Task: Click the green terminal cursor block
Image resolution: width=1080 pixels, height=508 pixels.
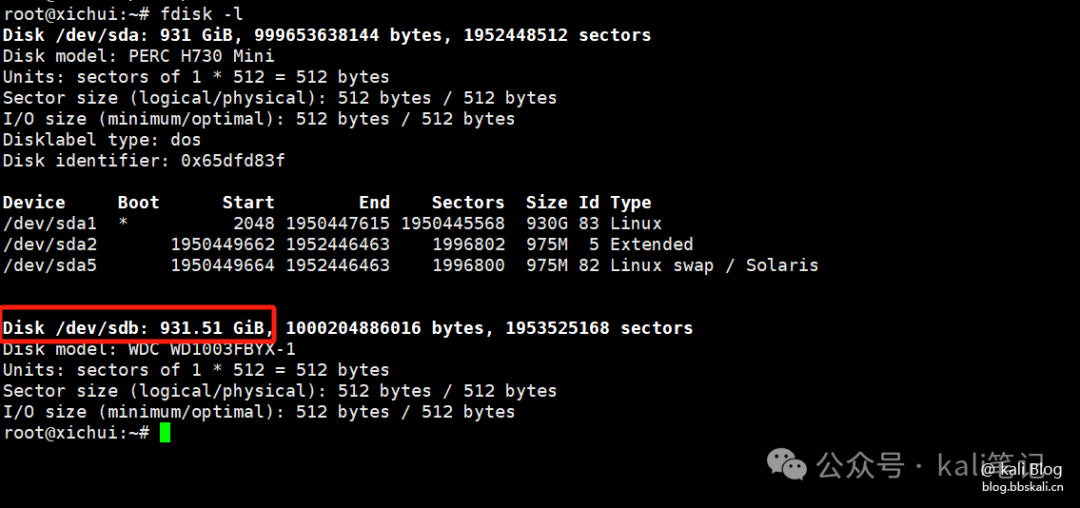Action: (165, 433)
